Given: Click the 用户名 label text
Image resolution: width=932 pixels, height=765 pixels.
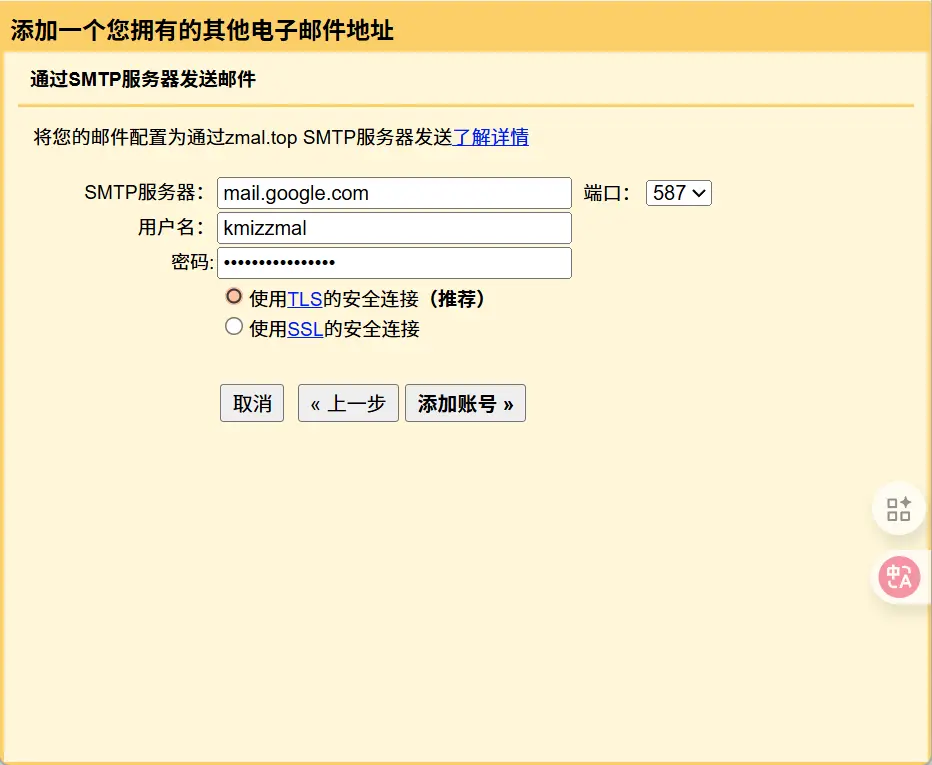Looking at the screenshot, I should [x=171, y=228].
